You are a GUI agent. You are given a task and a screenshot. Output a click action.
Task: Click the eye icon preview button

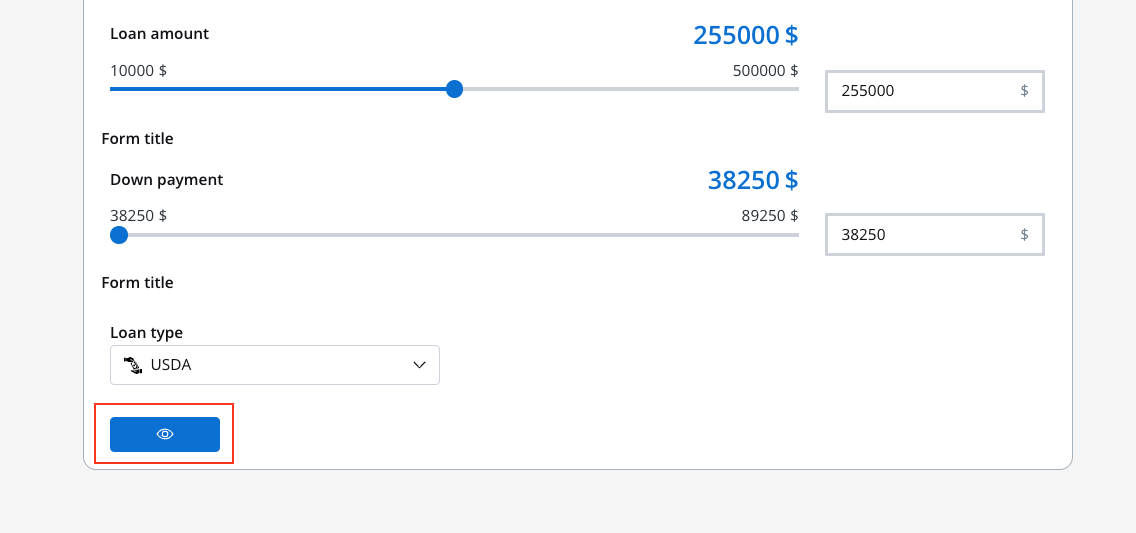[x=164, y=435]
